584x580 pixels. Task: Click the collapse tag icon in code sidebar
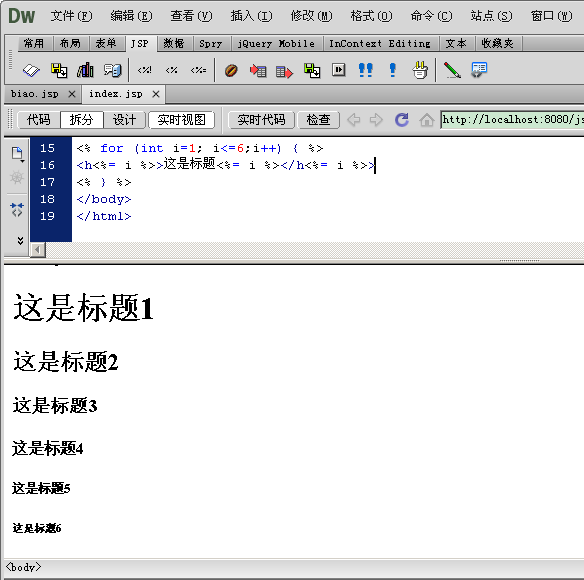click(x=17, y=210)
